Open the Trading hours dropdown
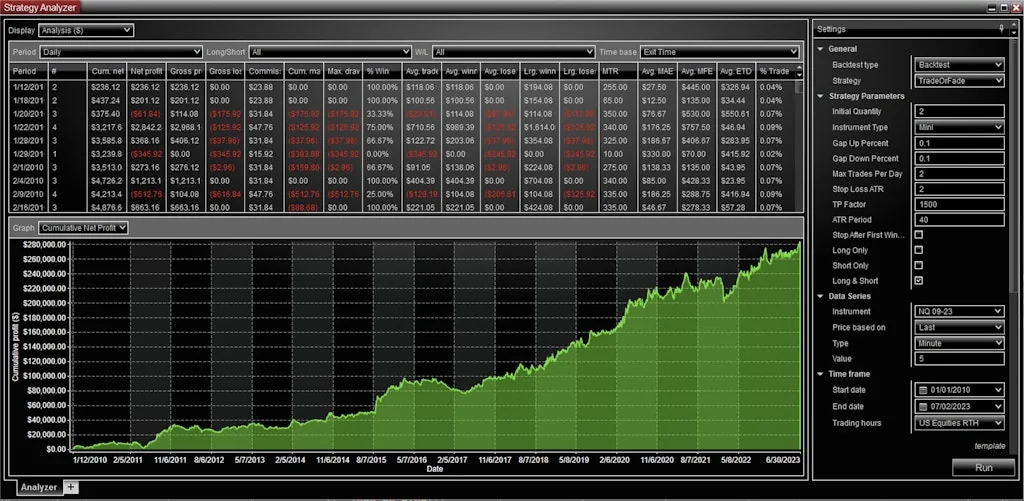The width and height of the screenshot is (1024, 501). (x=959, y=423)
